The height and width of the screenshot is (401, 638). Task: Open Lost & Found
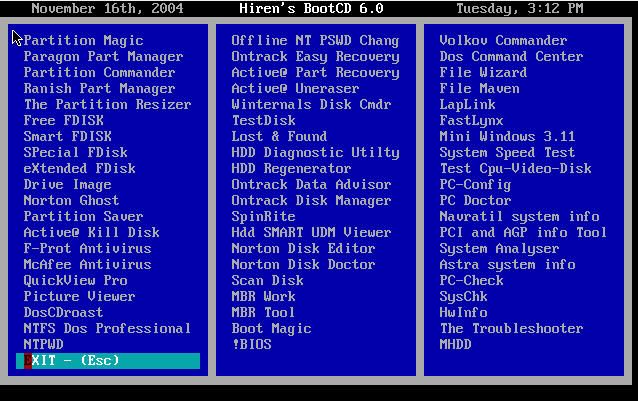(279, 136)
